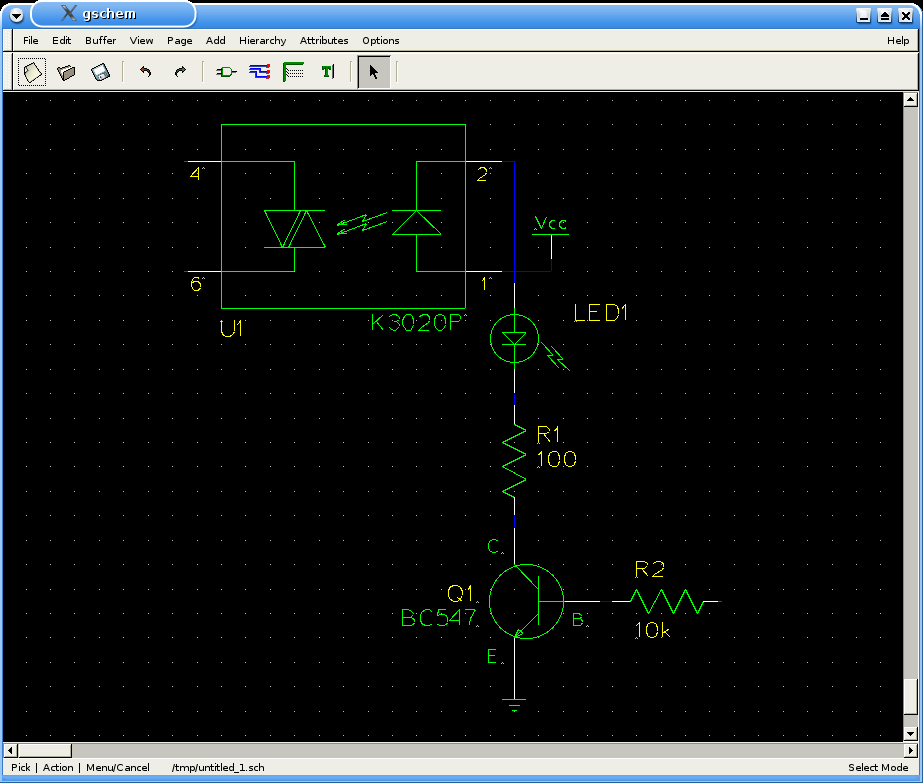Open the Hierarchy menu
This screenshot has height=783, width=923.
pos(262,41)
